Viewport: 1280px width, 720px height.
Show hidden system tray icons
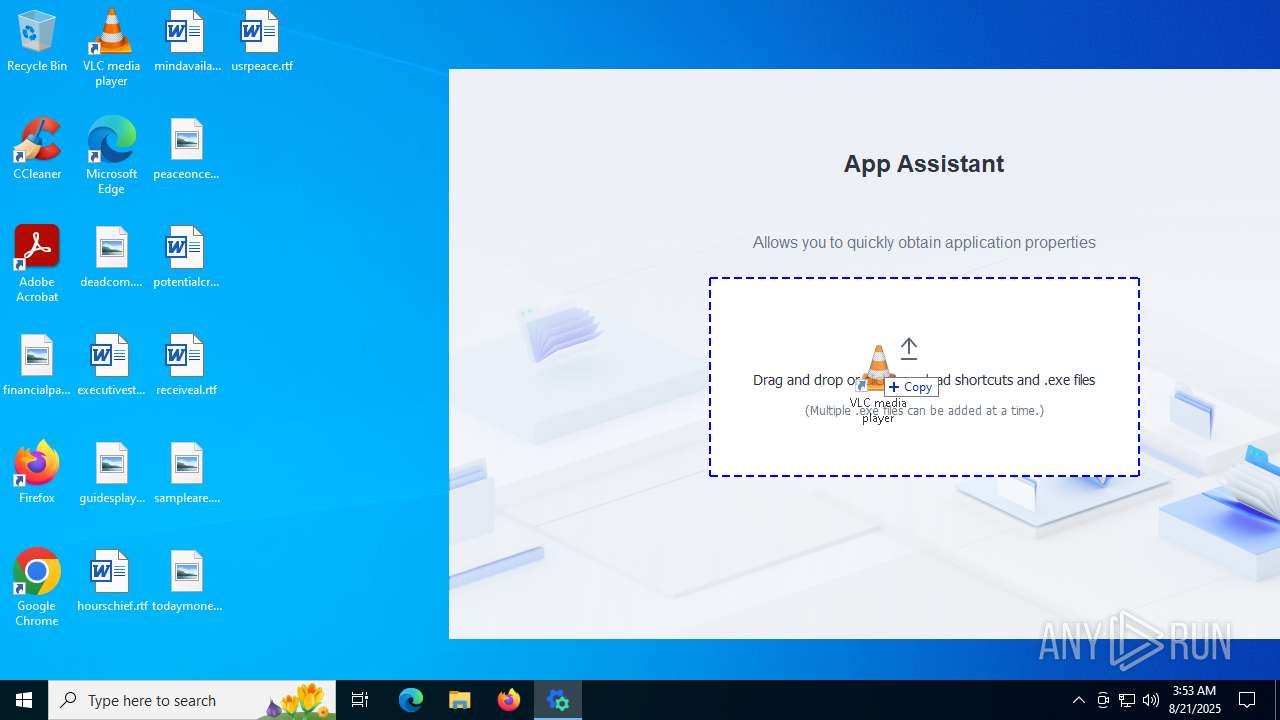point(1078,700)
